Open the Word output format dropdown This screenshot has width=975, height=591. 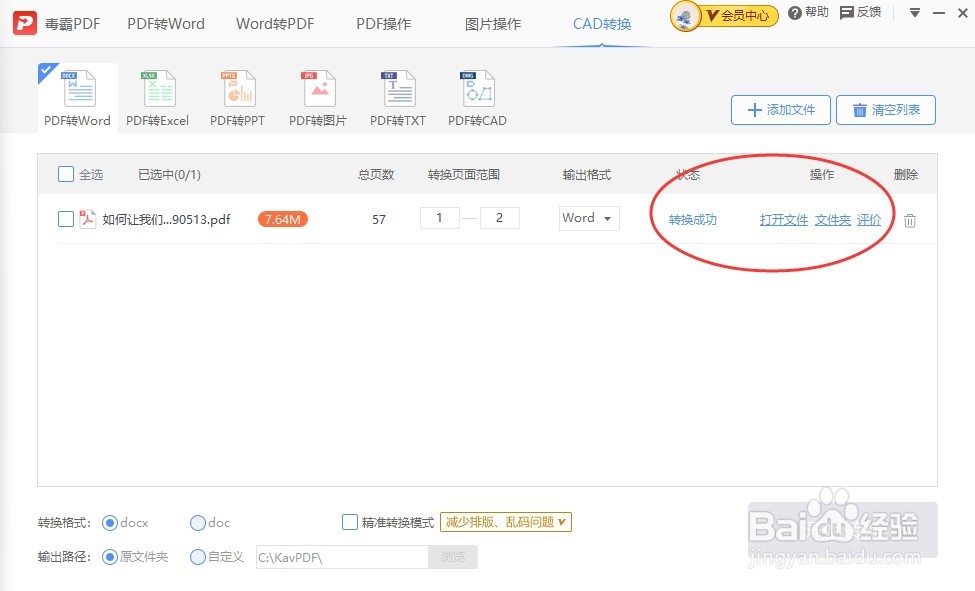click(x=589, y=218)
